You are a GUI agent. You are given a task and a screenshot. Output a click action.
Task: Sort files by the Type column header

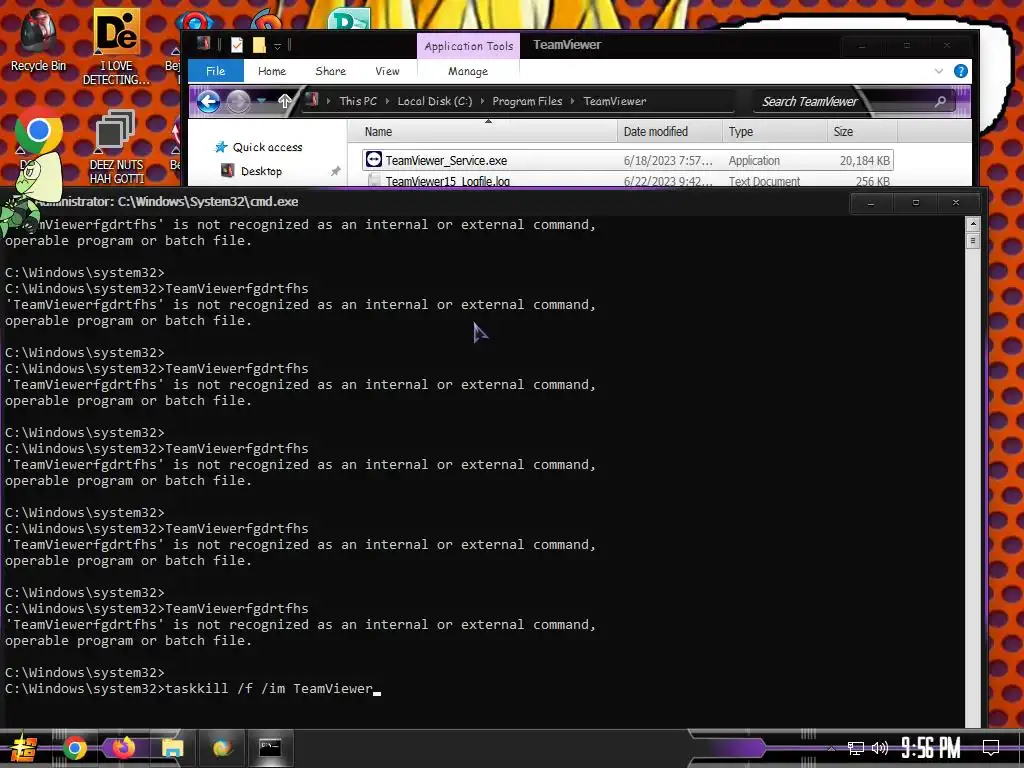(774, 131)
